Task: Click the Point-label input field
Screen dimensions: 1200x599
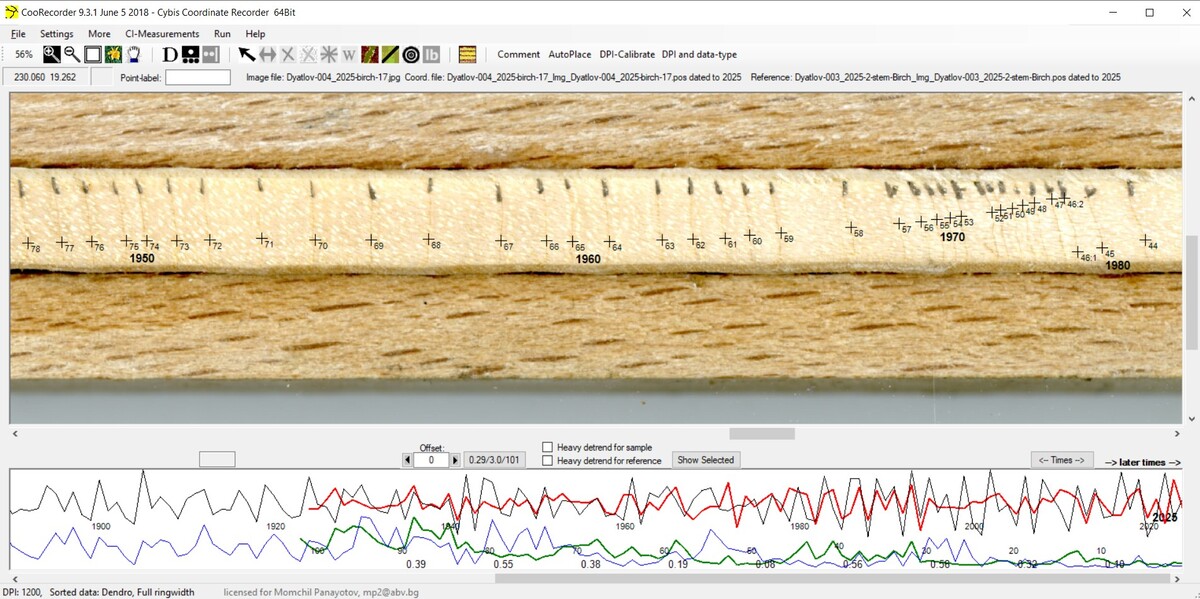Action: pyautogui.click(x=197, y=77)
